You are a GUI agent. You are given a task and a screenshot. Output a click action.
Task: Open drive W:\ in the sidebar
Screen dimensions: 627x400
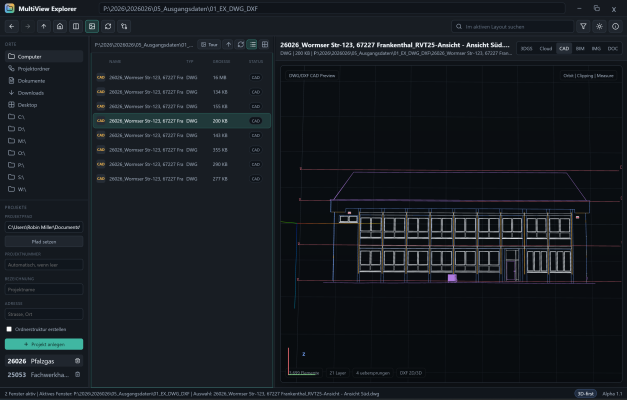44,189
